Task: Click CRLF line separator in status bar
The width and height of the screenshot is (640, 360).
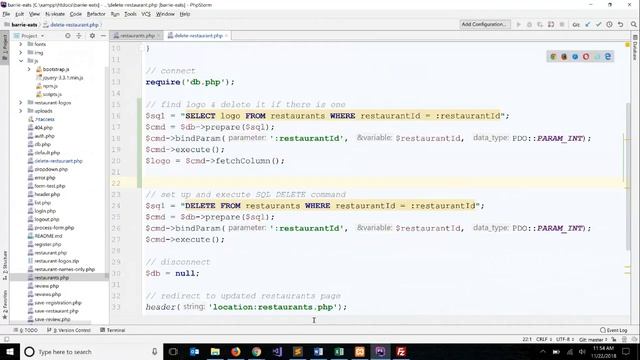Action: [x=543, y=340]
